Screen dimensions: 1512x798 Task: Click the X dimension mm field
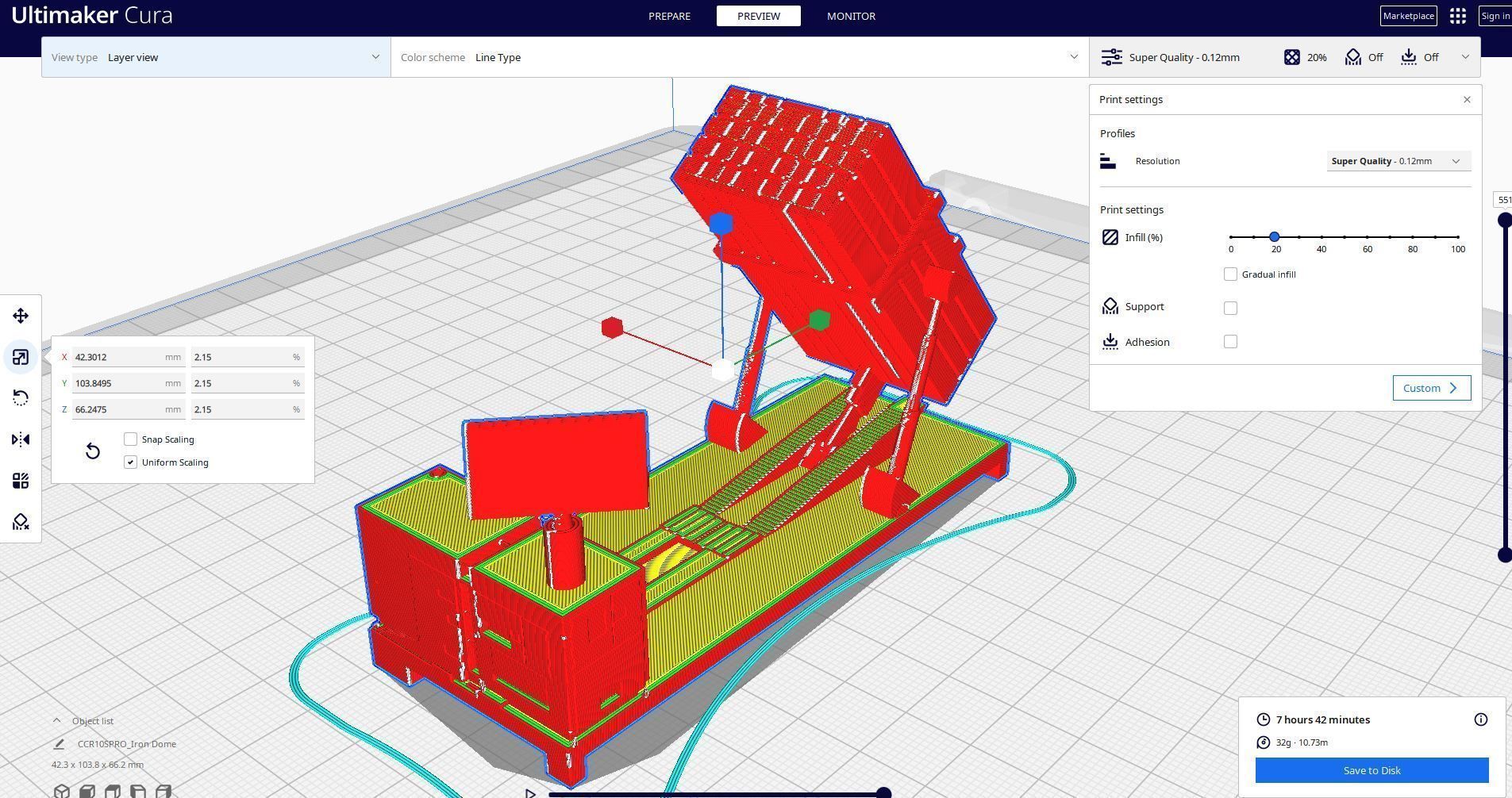coord(129,357)
